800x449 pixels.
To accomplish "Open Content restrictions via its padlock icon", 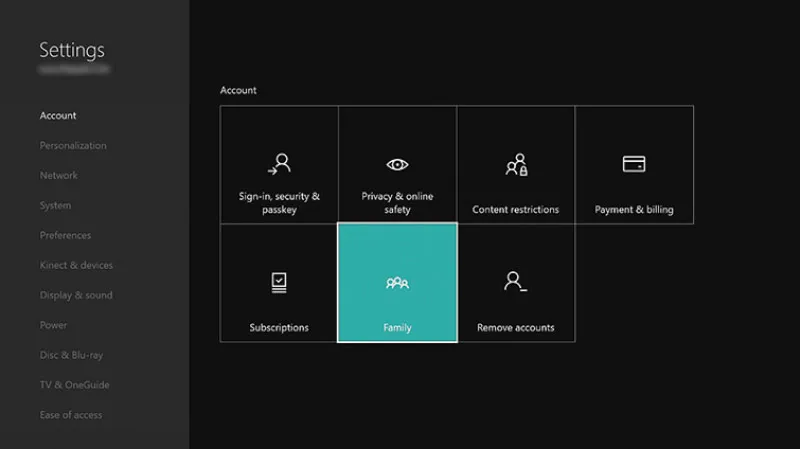I will [x=516, y=164].
